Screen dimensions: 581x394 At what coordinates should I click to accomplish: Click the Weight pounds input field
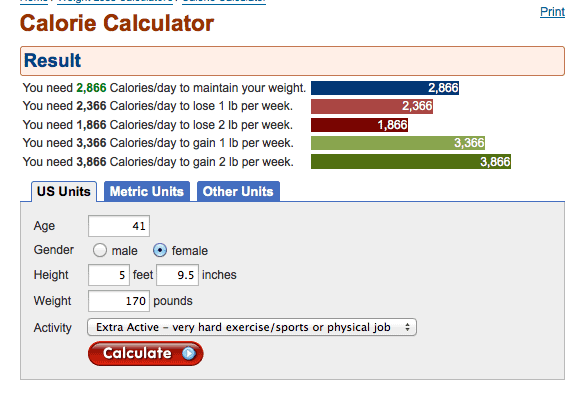point(119,301)
